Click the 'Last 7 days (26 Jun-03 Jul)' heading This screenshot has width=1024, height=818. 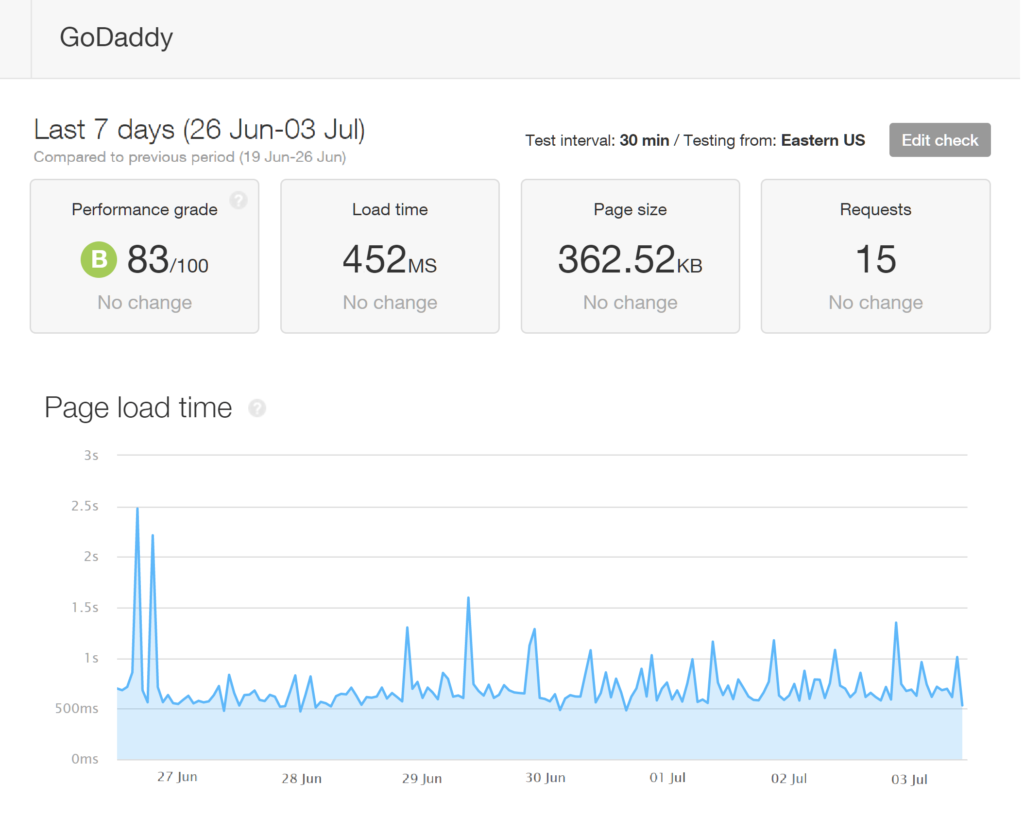click(x=199, y=129)
